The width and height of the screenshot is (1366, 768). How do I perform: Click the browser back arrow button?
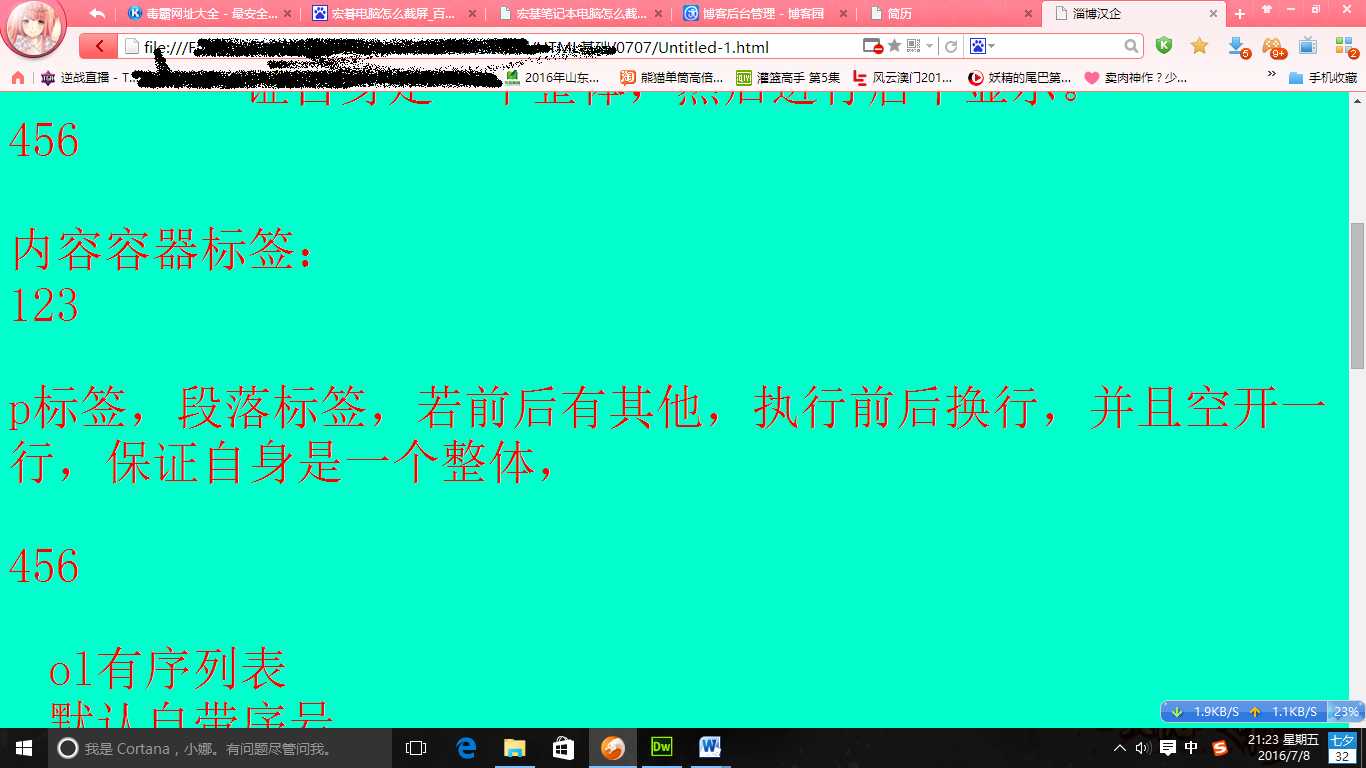(98, 46)
